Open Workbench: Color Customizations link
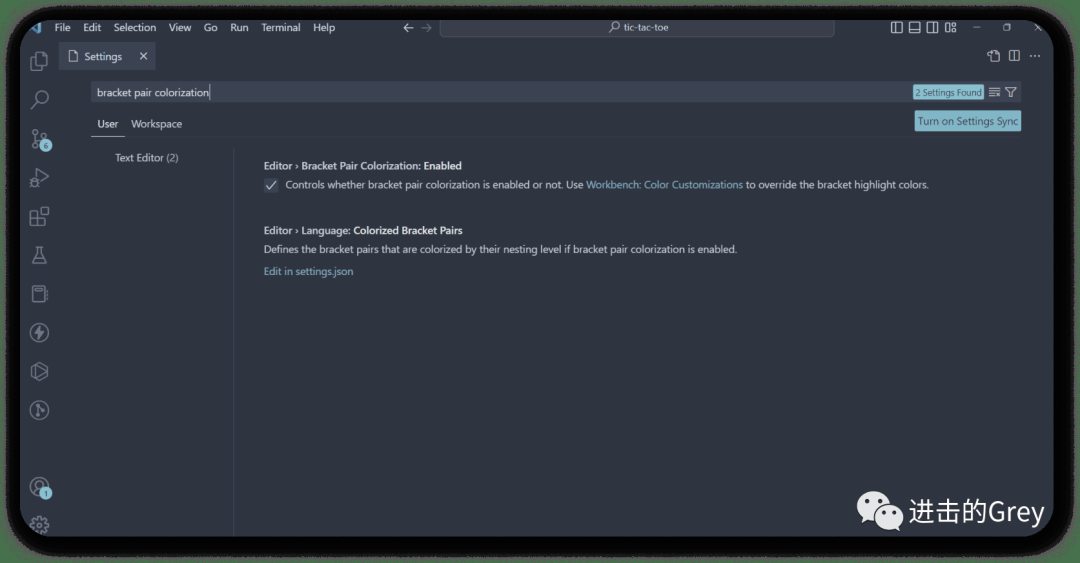The height and width of the screenshot is (563, 1080). click(x=664, y=185)
